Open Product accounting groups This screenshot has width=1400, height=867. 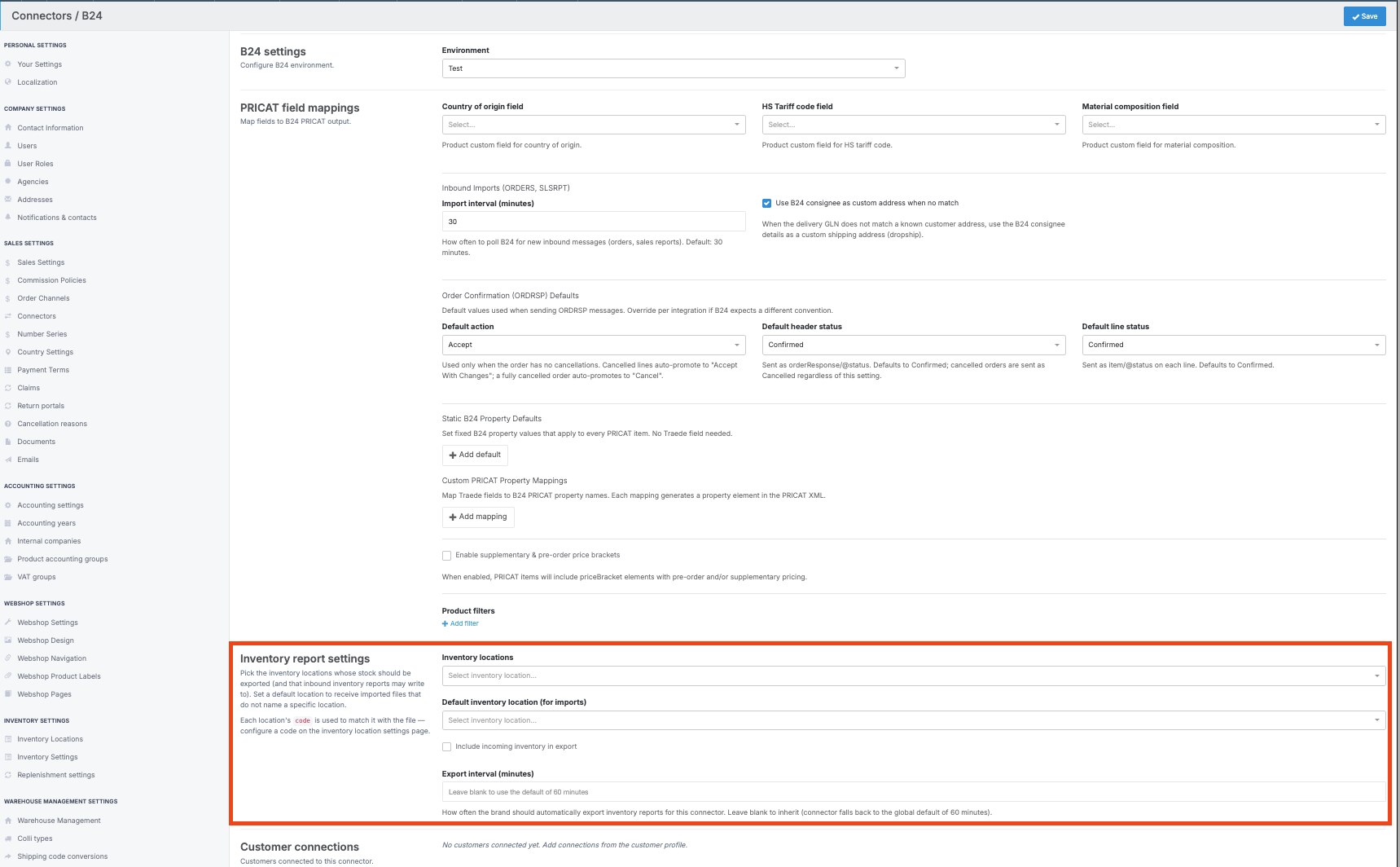pos(63,559)
